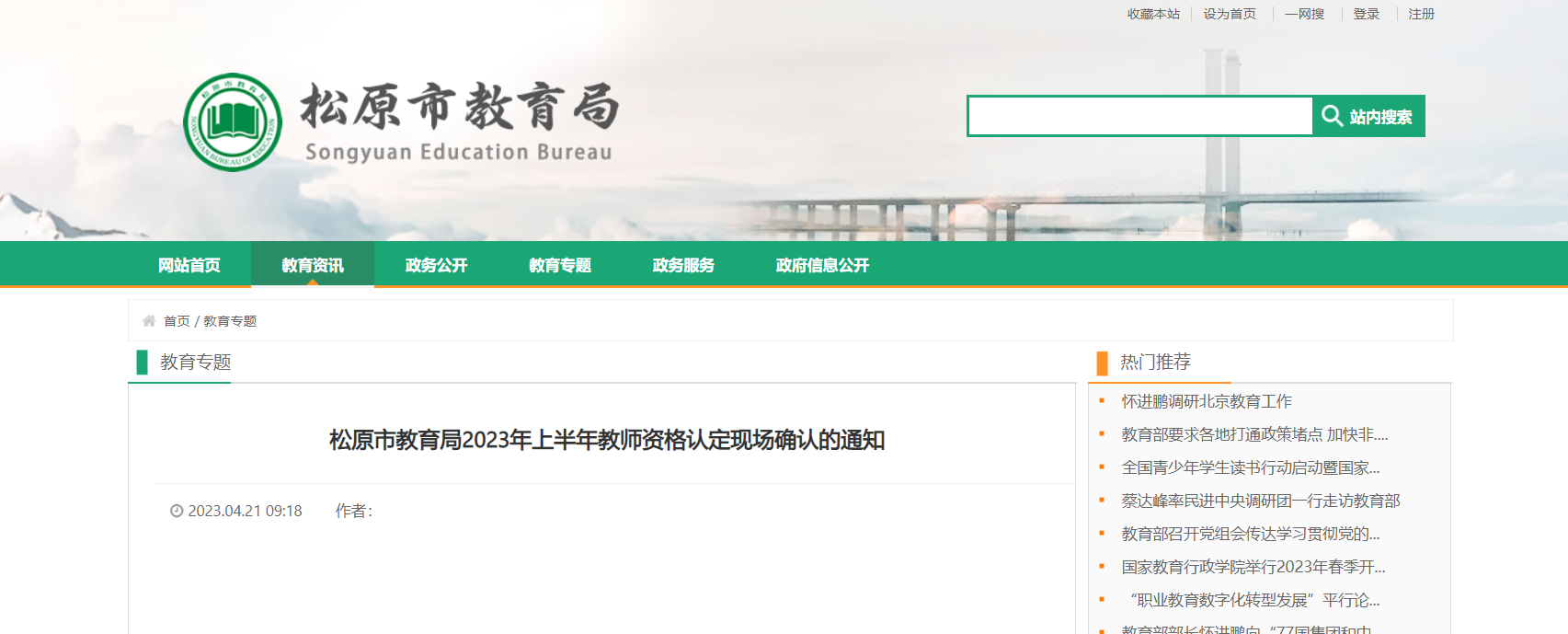Click the 收藏本站 top link
The height and width of the screenshot is (634, 1568).
pos(1153,14)
